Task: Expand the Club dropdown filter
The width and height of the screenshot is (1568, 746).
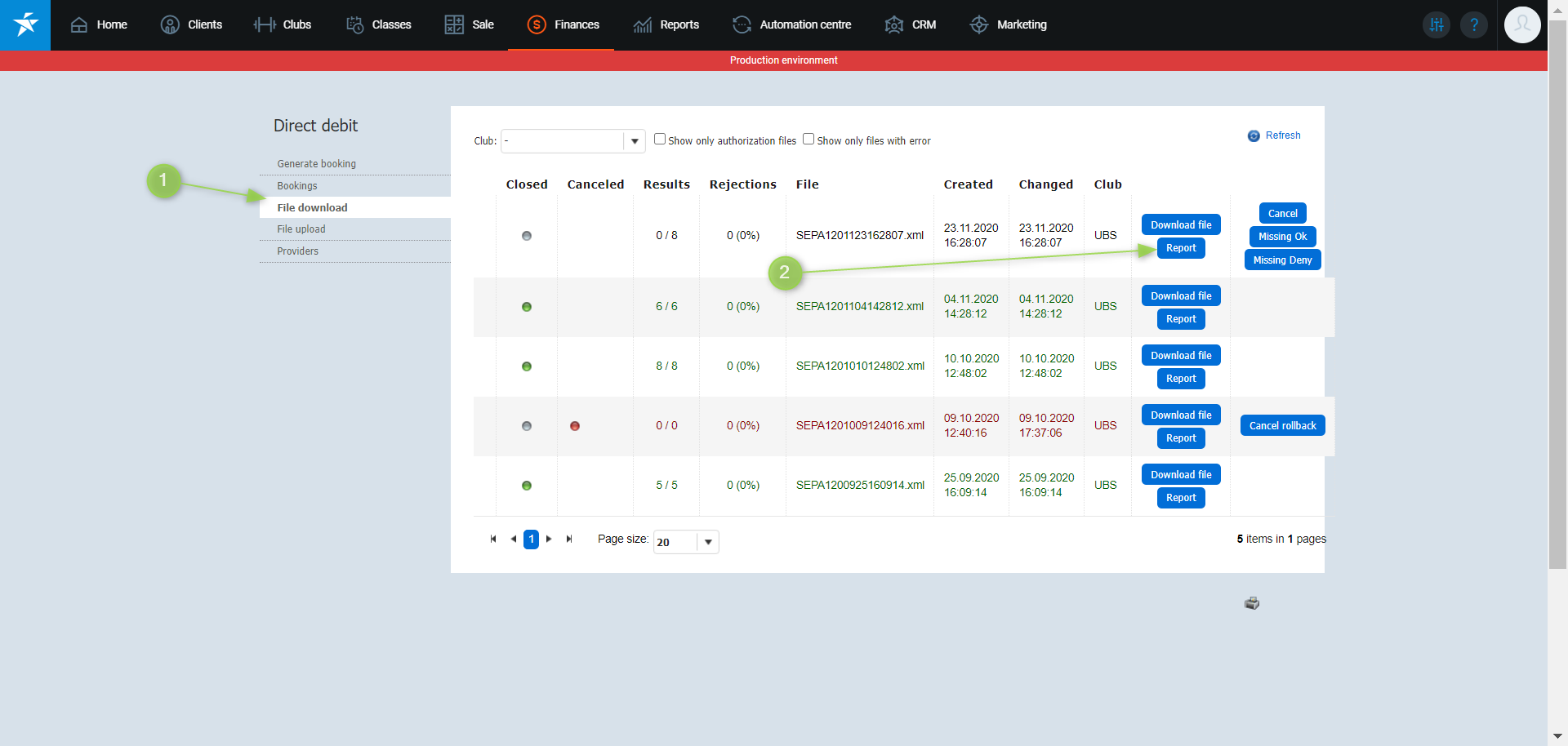Action: pos(635,141)
